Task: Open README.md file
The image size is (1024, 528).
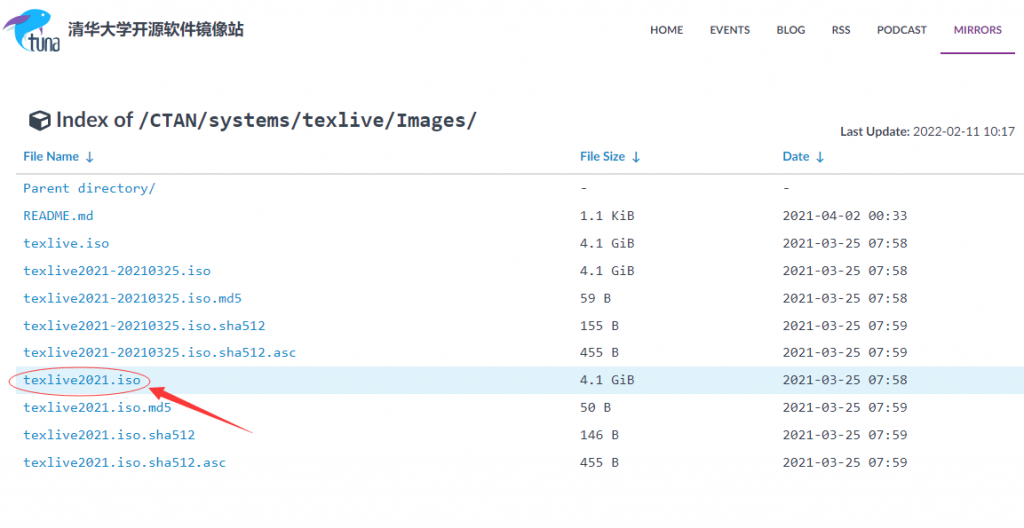Action: click(58, 216)
